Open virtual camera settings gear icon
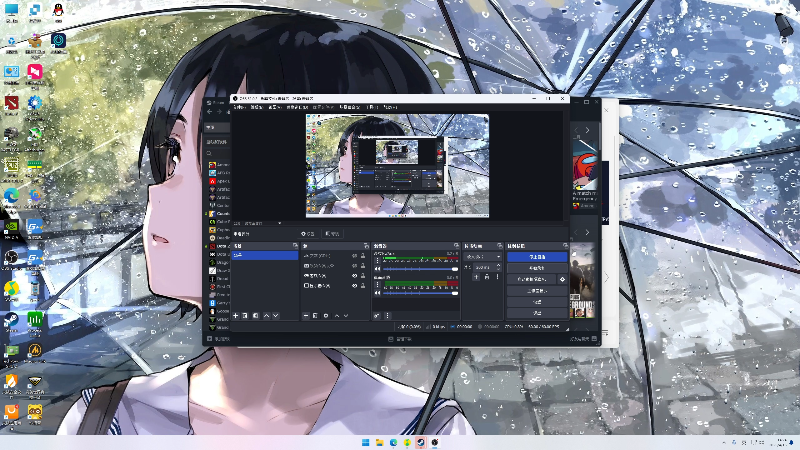 click(562, 279)
